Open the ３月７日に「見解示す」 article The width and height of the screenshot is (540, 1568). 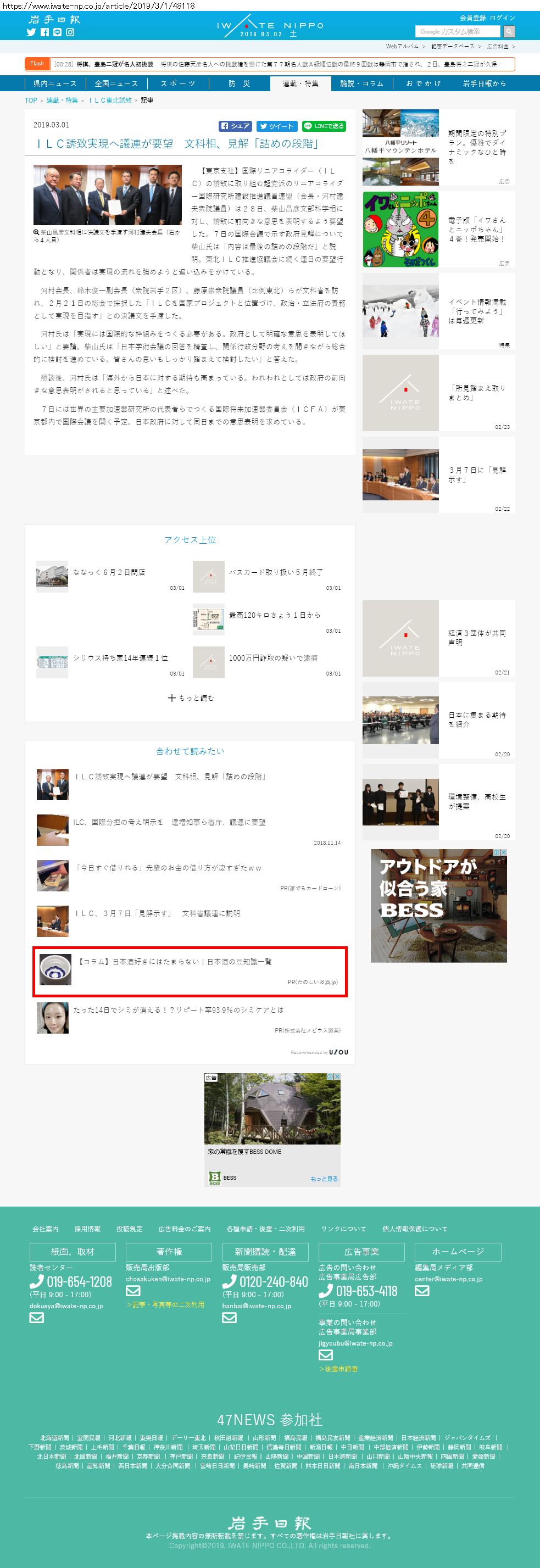438,475
